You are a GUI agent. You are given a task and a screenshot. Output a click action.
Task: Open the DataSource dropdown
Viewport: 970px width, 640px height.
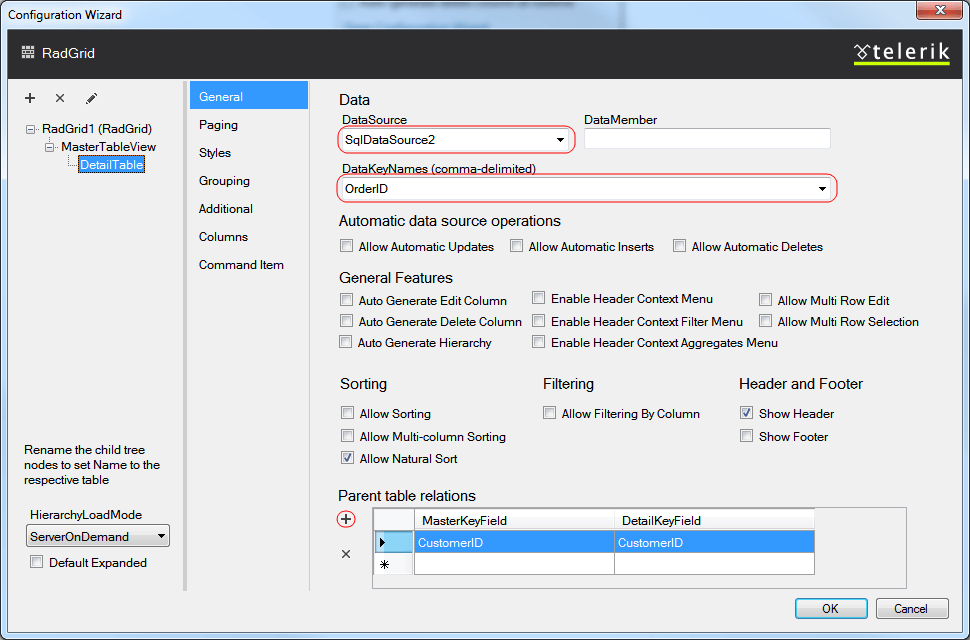click(x=560, y=139)
